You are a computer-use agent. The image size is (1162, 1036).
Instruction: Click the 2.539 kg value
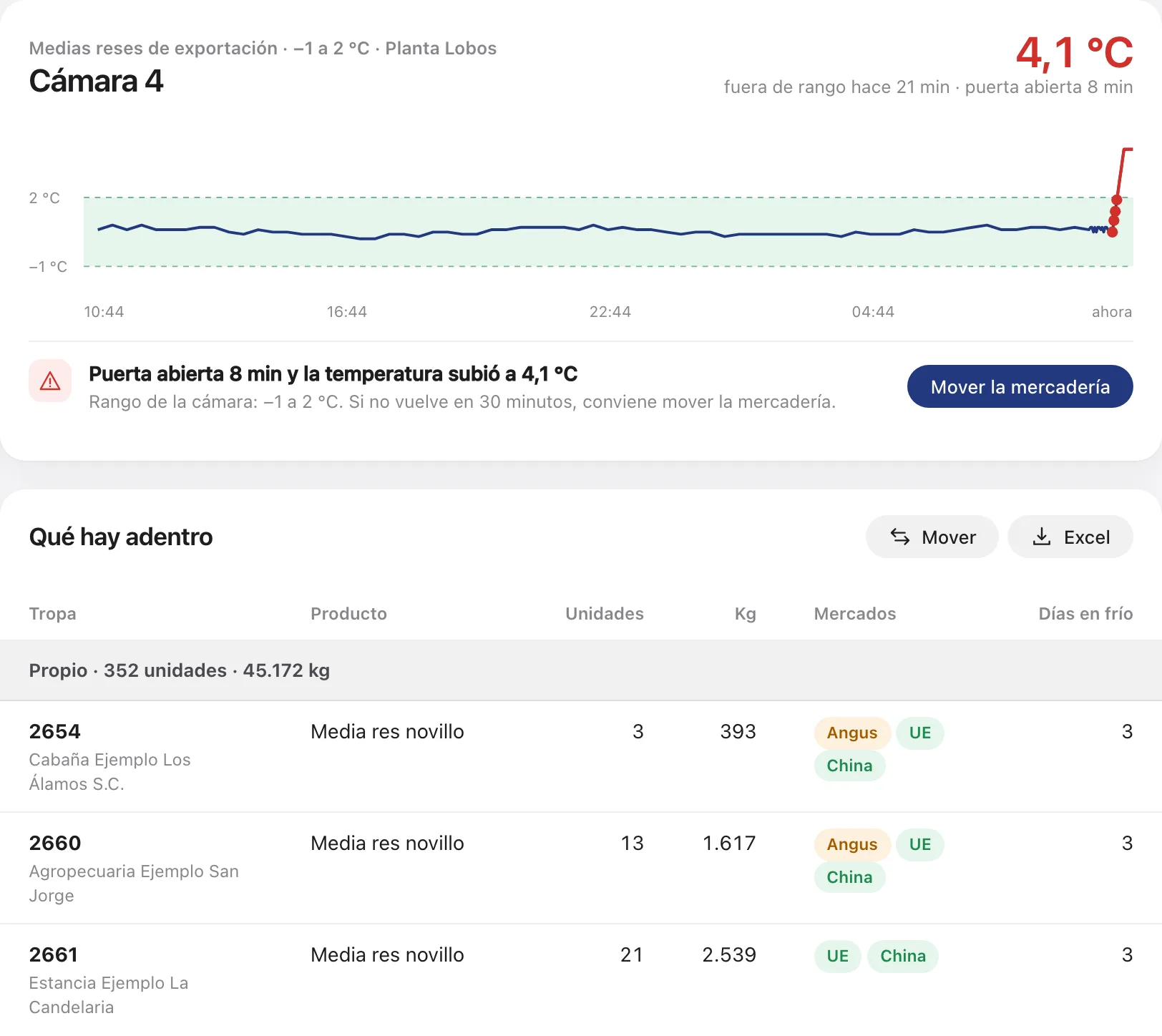pos(729,955)
